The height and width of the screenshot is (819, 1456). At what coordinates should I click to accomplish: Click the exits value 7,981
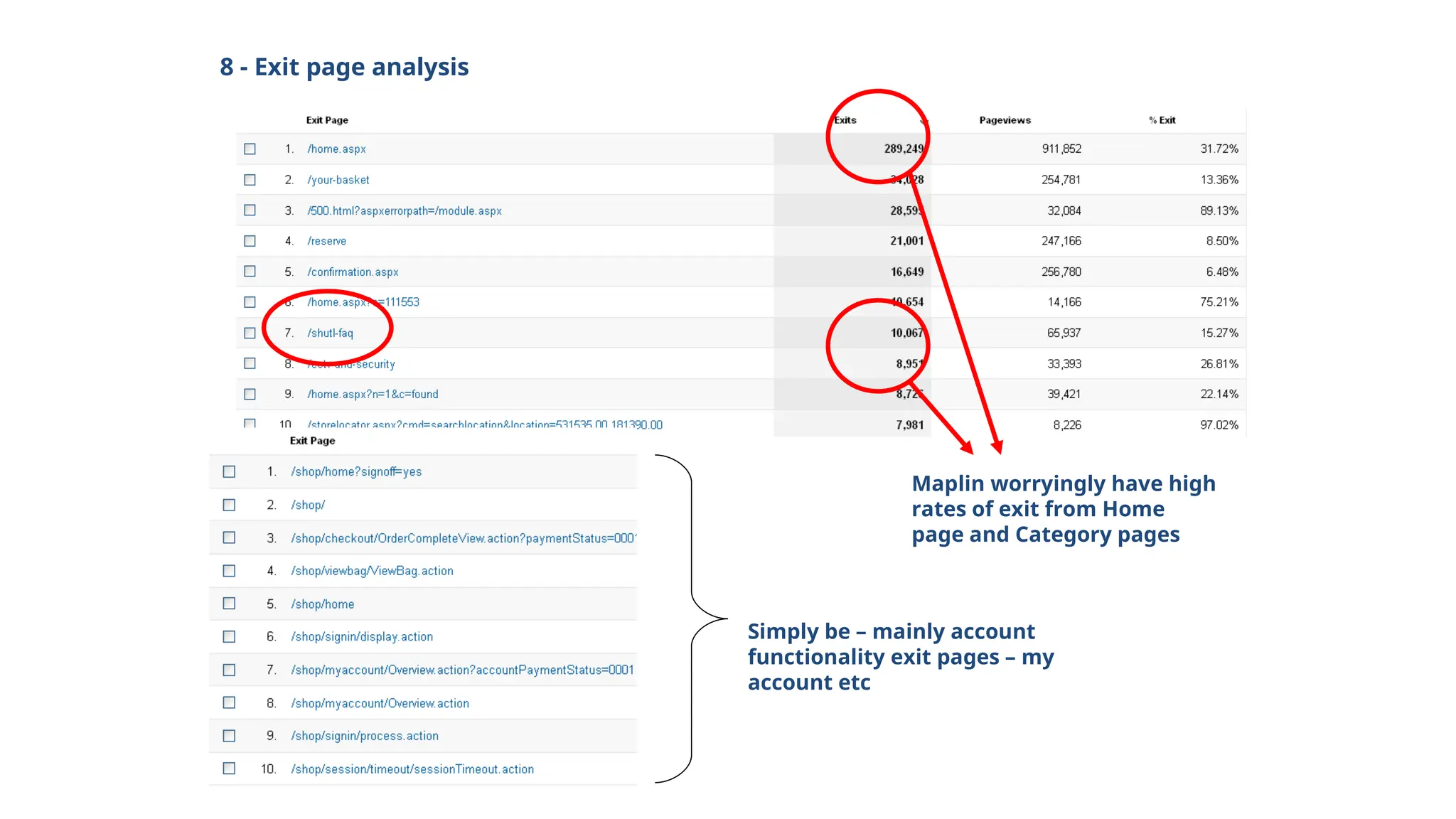click(x=910, y=425)
